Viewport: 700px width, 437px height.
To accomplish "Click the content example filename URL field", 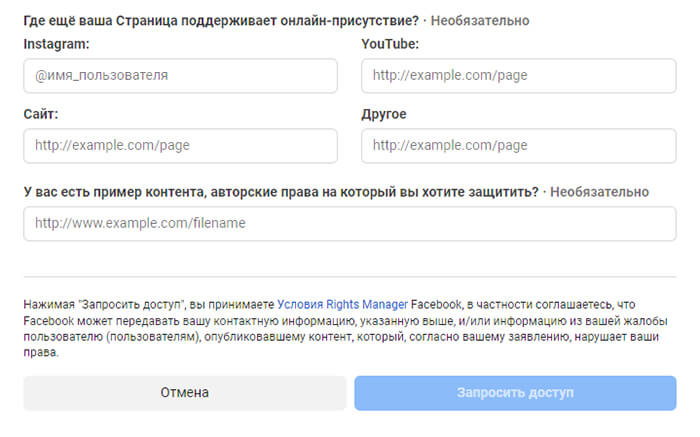I will click(349, 224).
